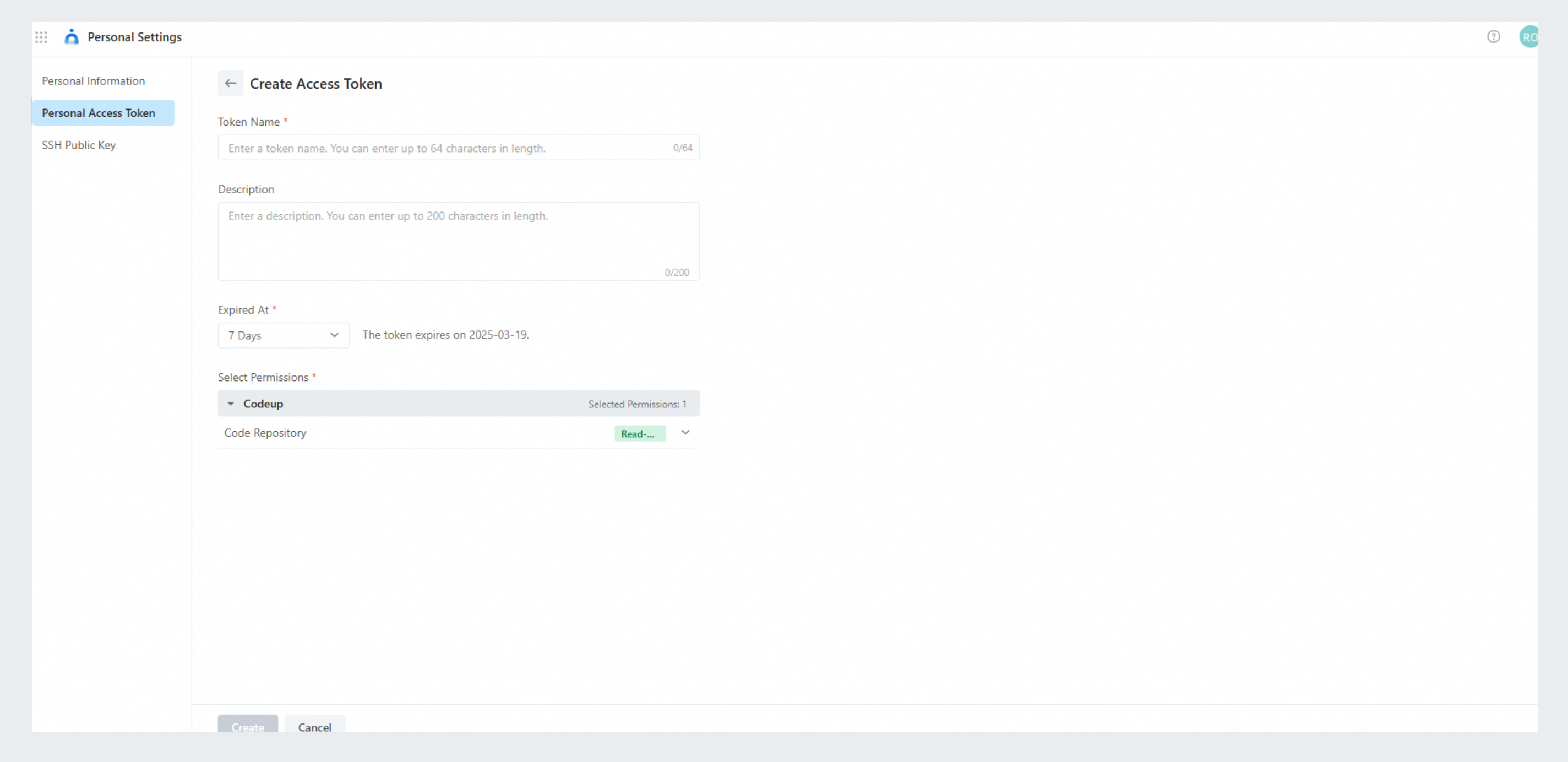Open the SSH Public Key section

(x=79, y=145)
